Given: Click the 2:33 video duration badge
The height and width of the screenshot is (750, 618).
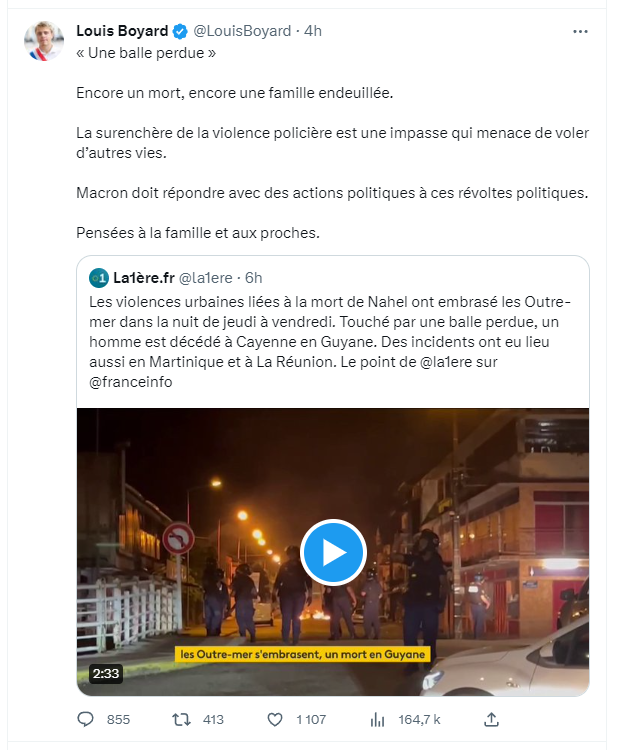Looking at the screenshot, I should (106, 673).
